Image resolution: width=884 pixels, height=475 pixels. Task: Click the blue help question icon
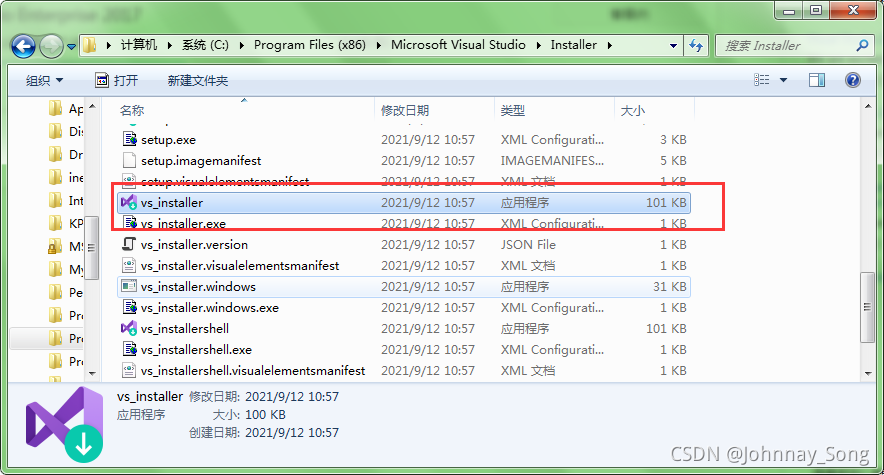[x=852, y=80]
